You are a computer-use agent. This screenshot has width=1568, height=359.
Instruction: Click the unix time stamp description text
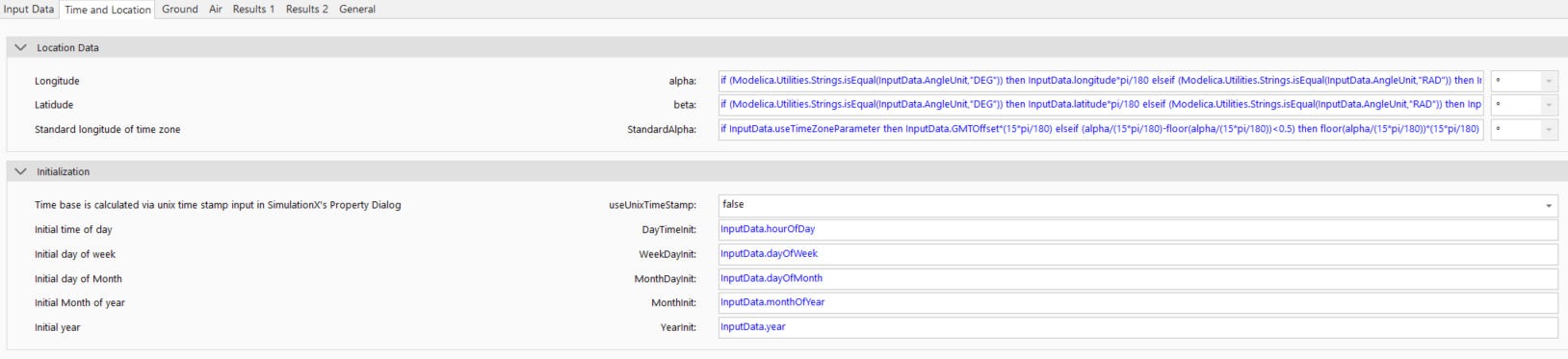pyautogui.click(x=218, y=205)
